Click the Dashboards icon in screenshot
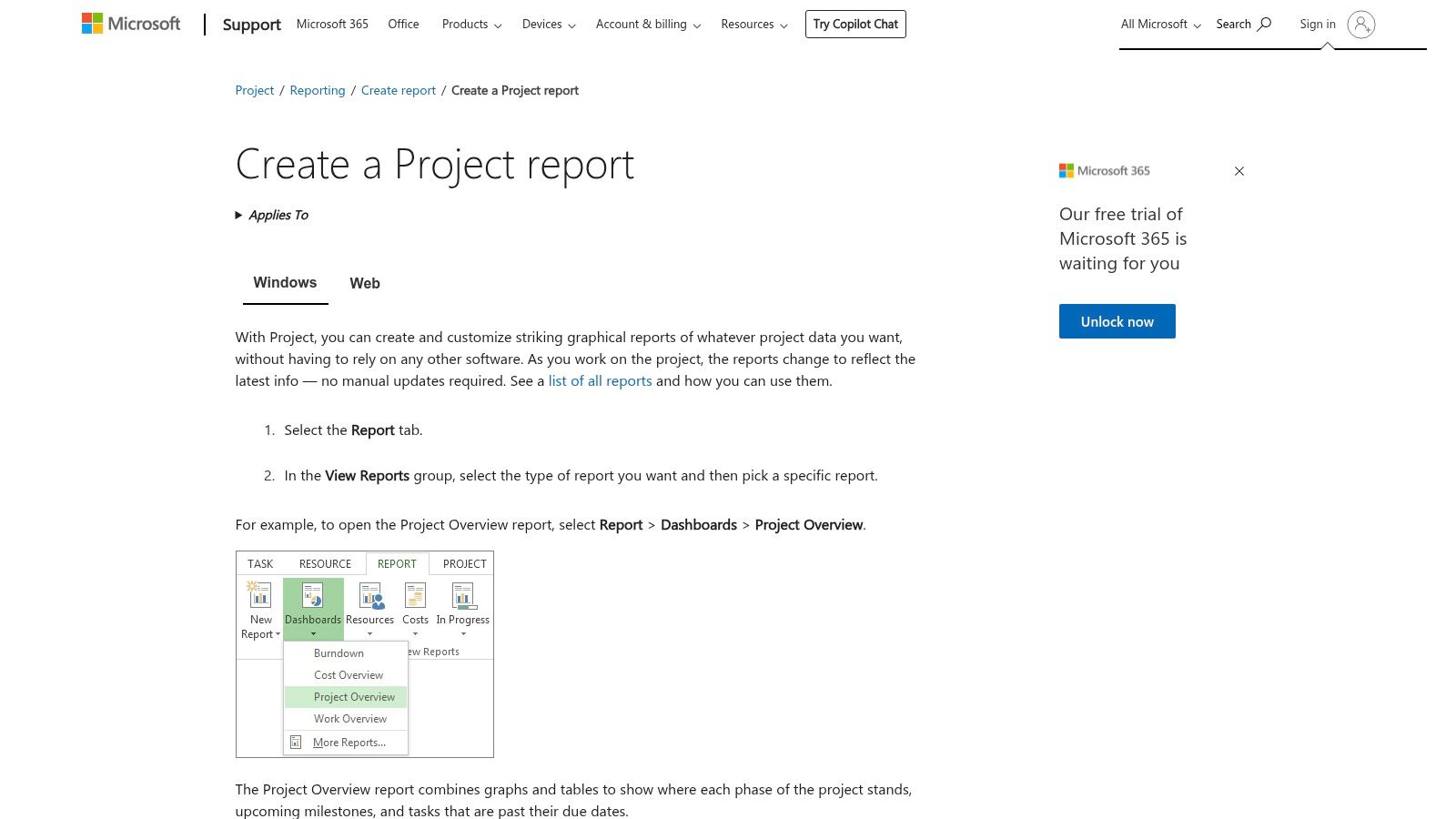Viewport: 1456px width, 819px height. (312, 597)
